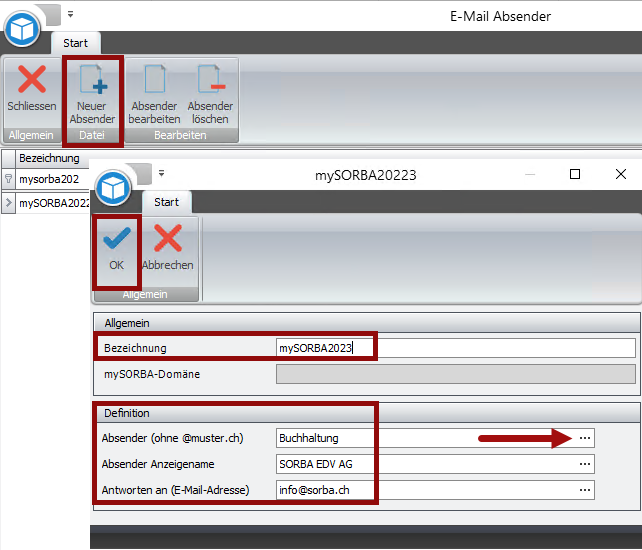
Task: Open the application cube menu in E-Mail Absender window
Action: pyautogui.click(x=22, y=29)
